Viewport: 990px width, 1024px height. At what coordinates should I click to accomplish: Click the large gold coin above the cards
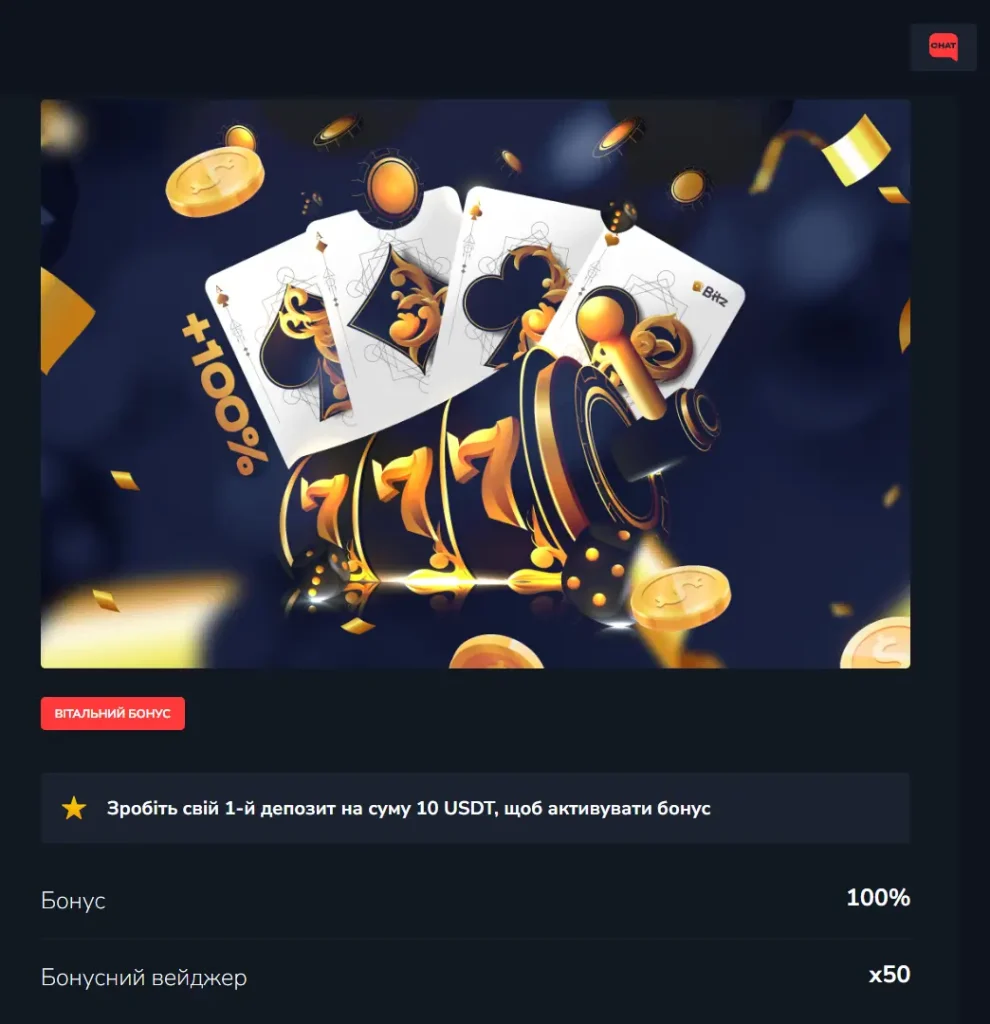tap(215, 182)
